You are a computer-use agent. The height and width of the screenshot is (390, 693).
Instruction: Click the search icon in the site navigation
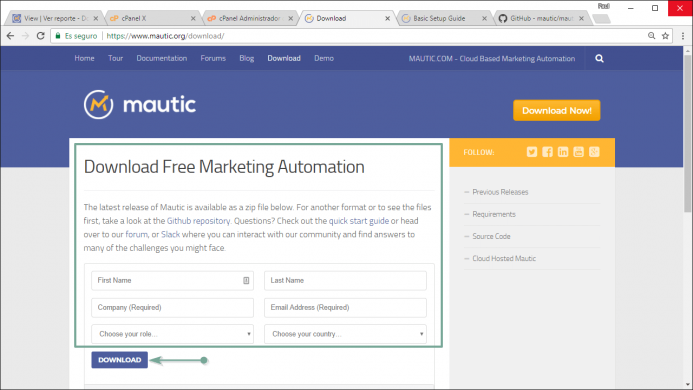coord(599,58)
